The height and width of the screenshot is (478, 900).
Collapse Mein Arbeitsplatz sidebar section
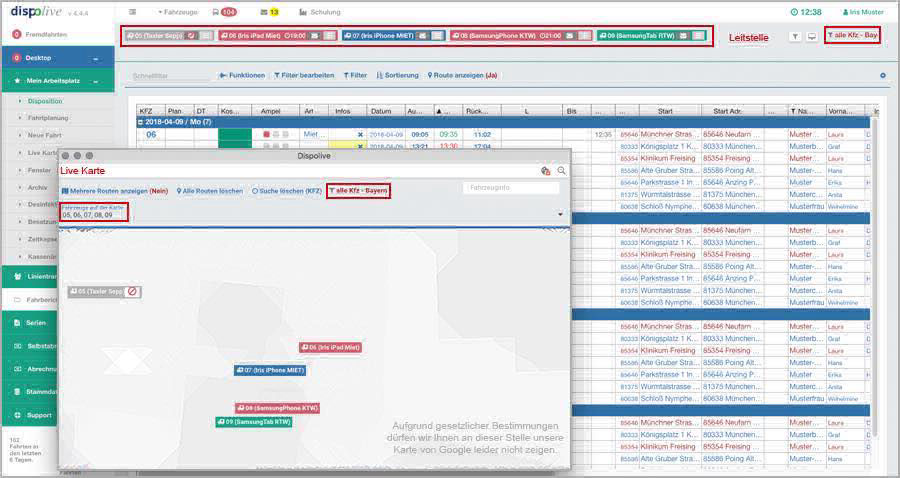point(96,81)
